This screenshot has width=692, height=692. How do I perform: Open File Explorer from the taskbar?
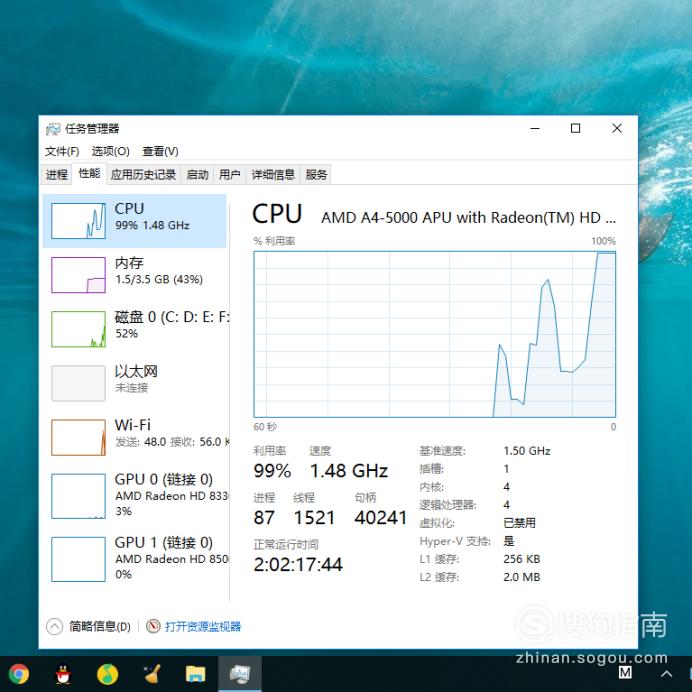196,674
